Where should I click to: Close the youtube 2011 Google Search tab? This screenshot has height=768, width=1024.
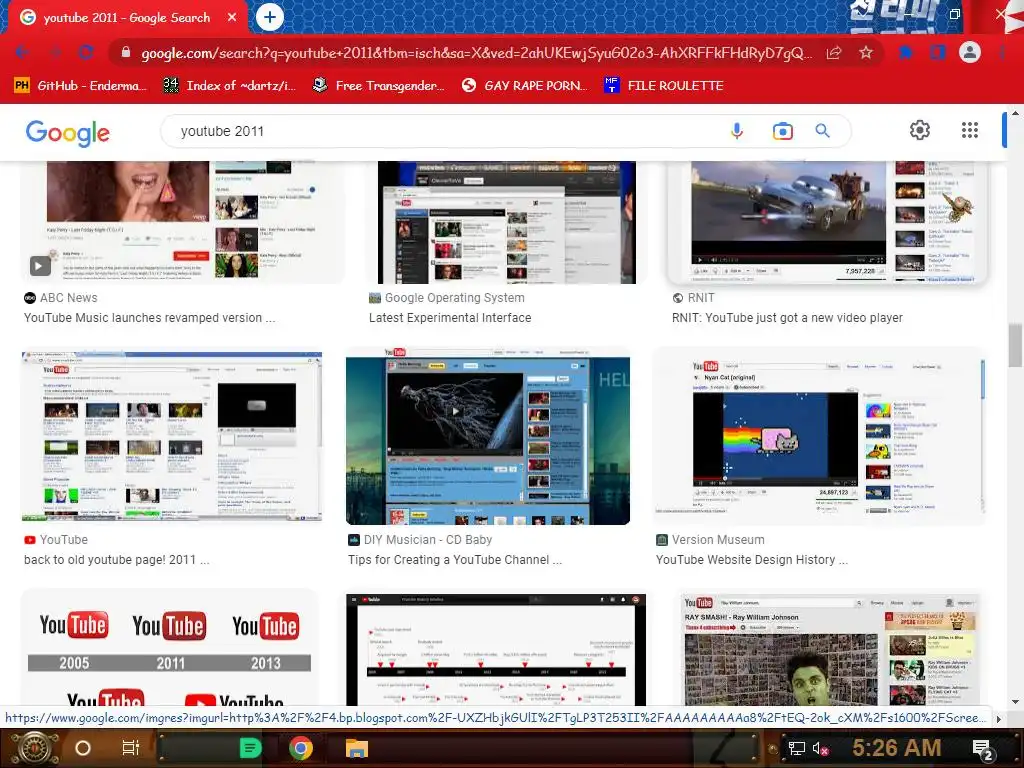click(232, 18)
